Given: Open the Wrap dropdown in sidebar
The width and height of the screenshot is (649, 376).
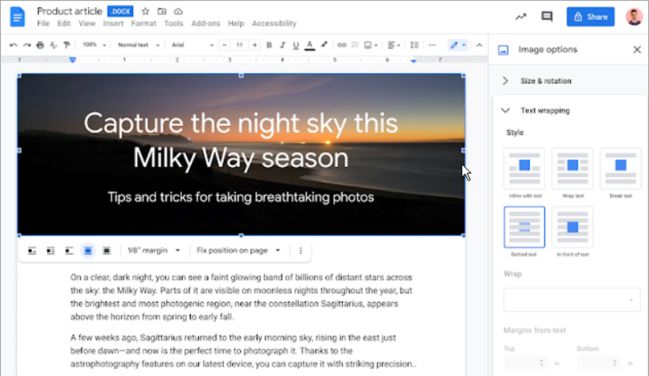Looking at the screenshot, I should coord(572,299).
